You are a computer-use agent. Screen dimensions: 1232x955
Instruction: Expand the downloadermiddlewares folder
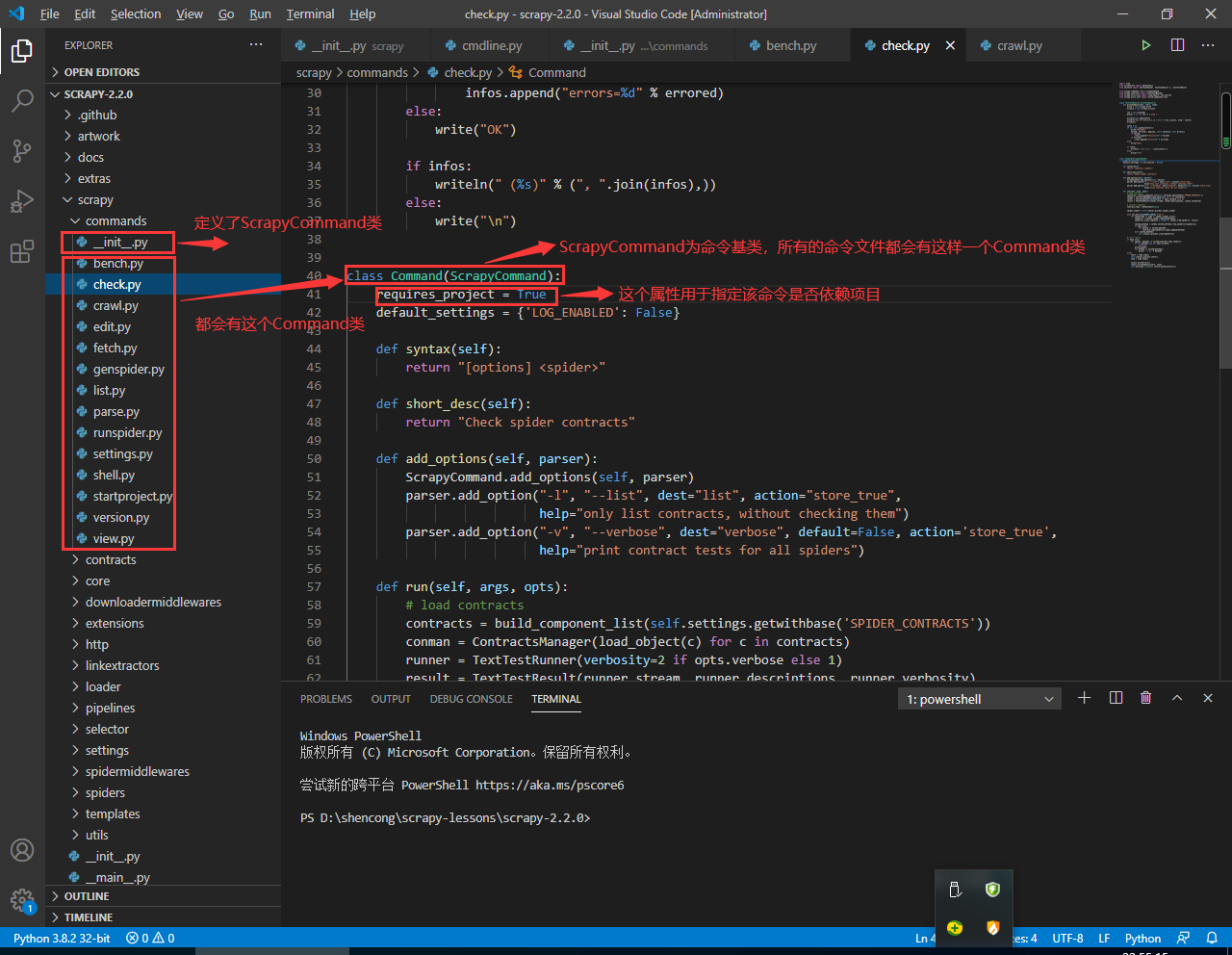pyautogui.click(x=163, y=602)
